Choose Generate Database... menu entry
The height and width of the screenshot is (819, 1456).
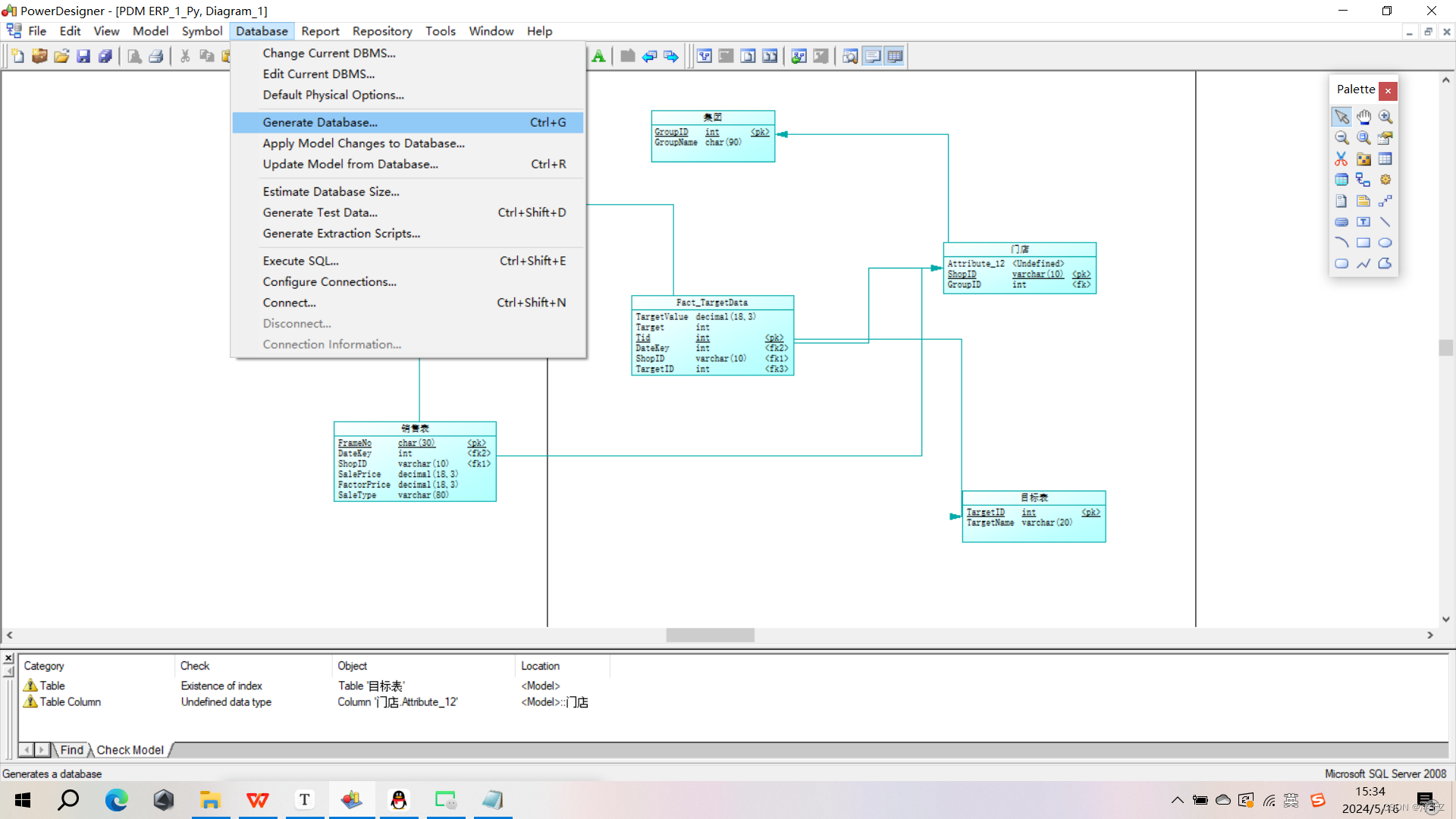[408, 122]
